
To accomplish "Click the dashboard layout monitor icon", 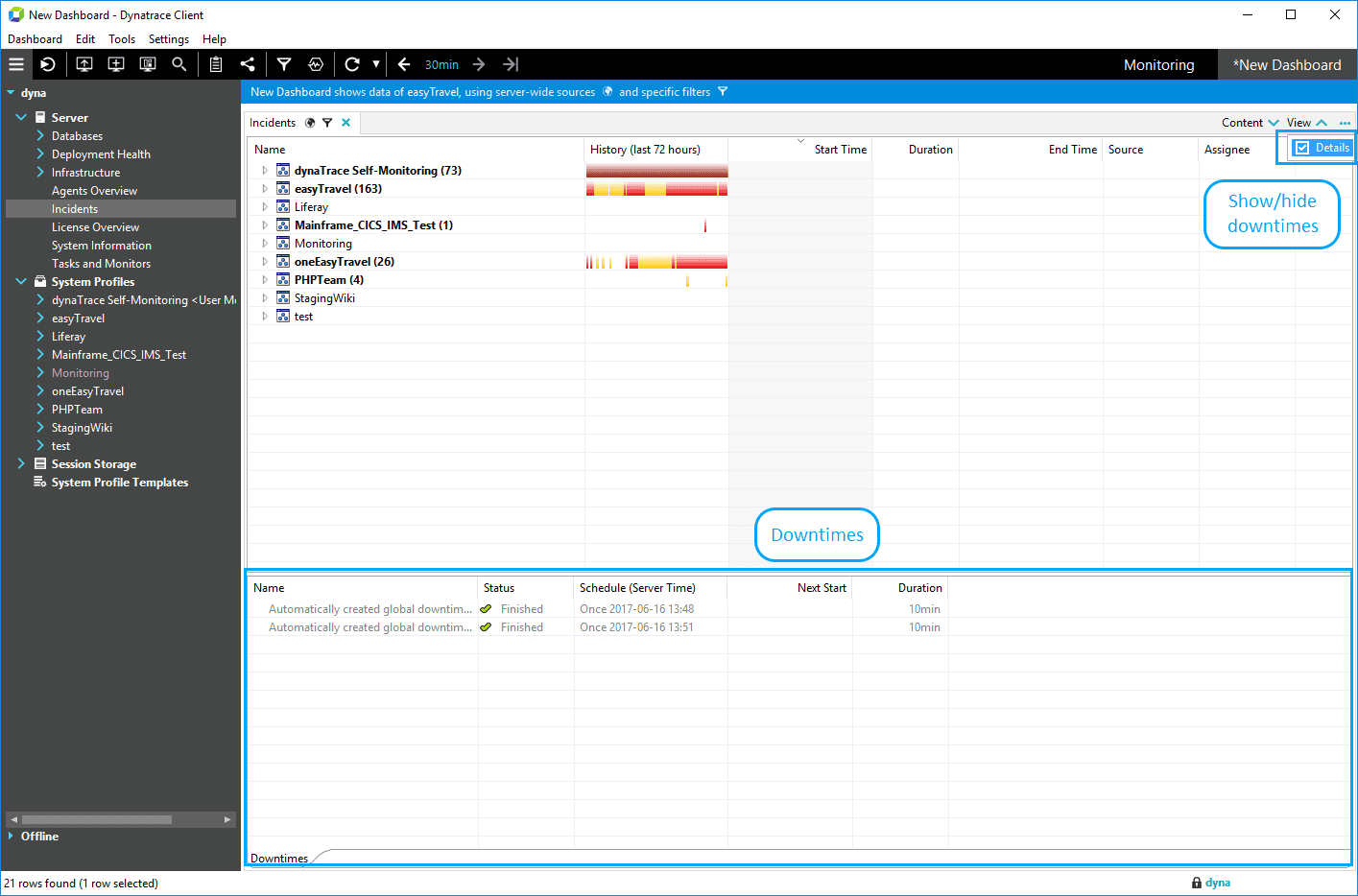I will click(x=148, y=64).
